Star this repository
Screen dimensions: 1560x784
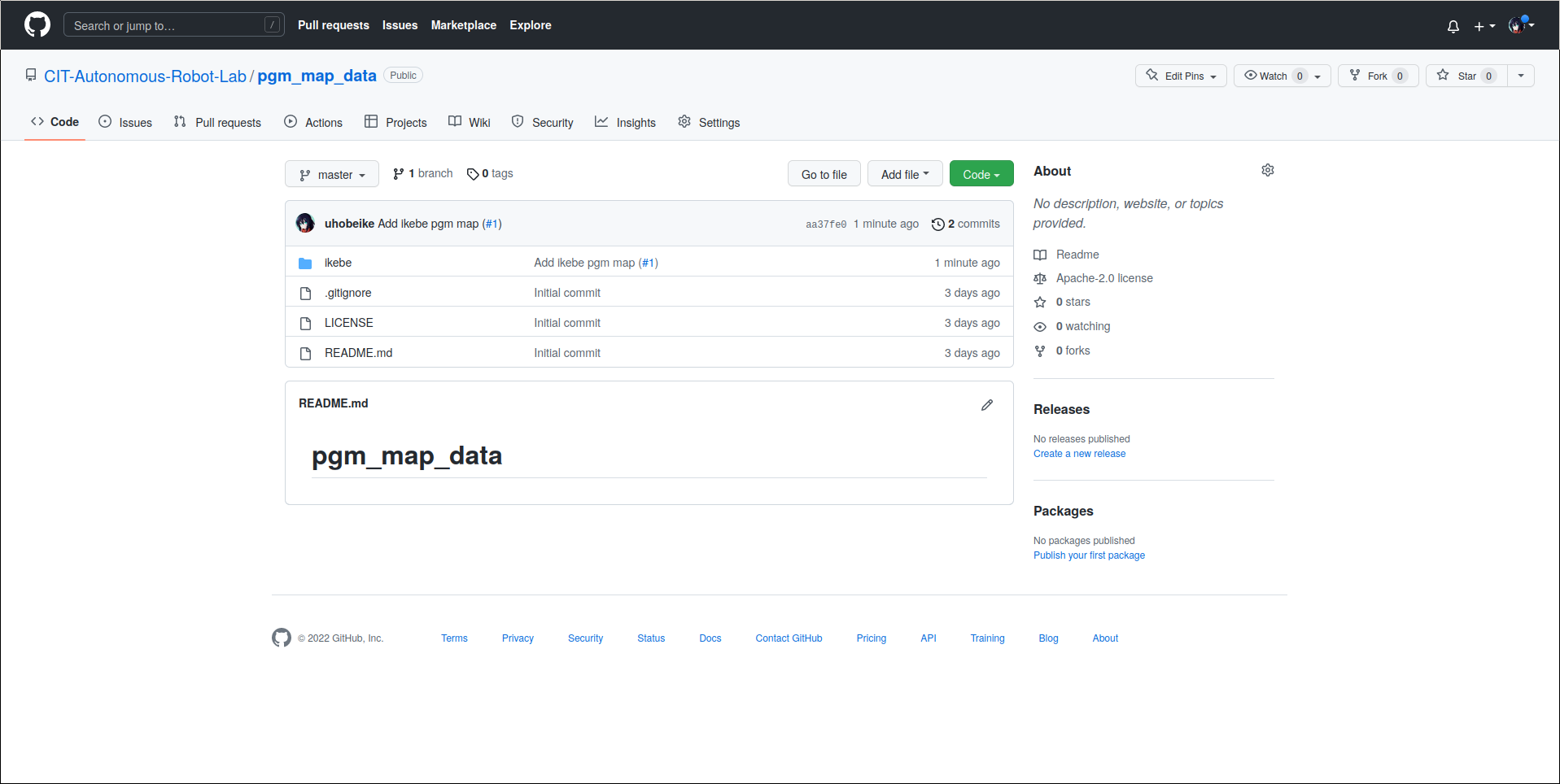coord(1466,76)
